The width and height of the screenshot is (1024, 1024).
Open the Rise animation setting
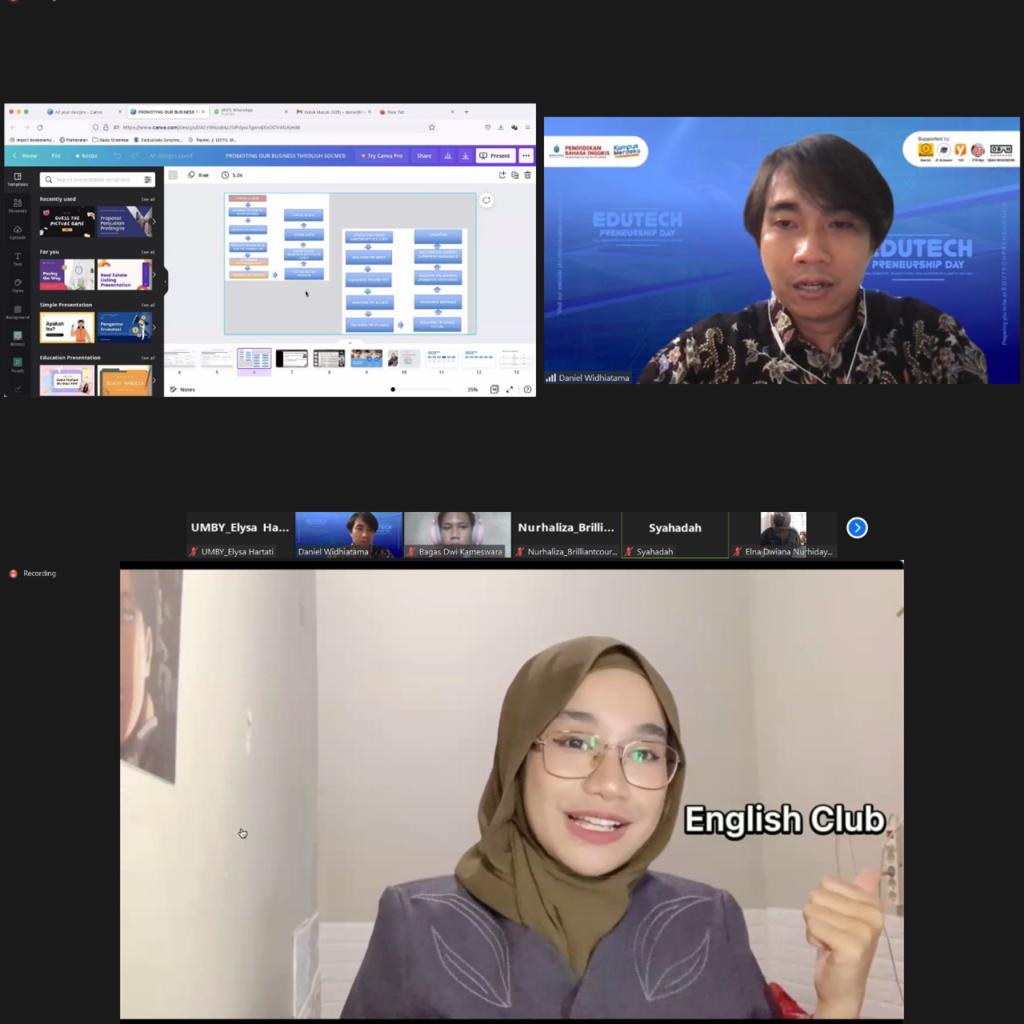[198, 175]
